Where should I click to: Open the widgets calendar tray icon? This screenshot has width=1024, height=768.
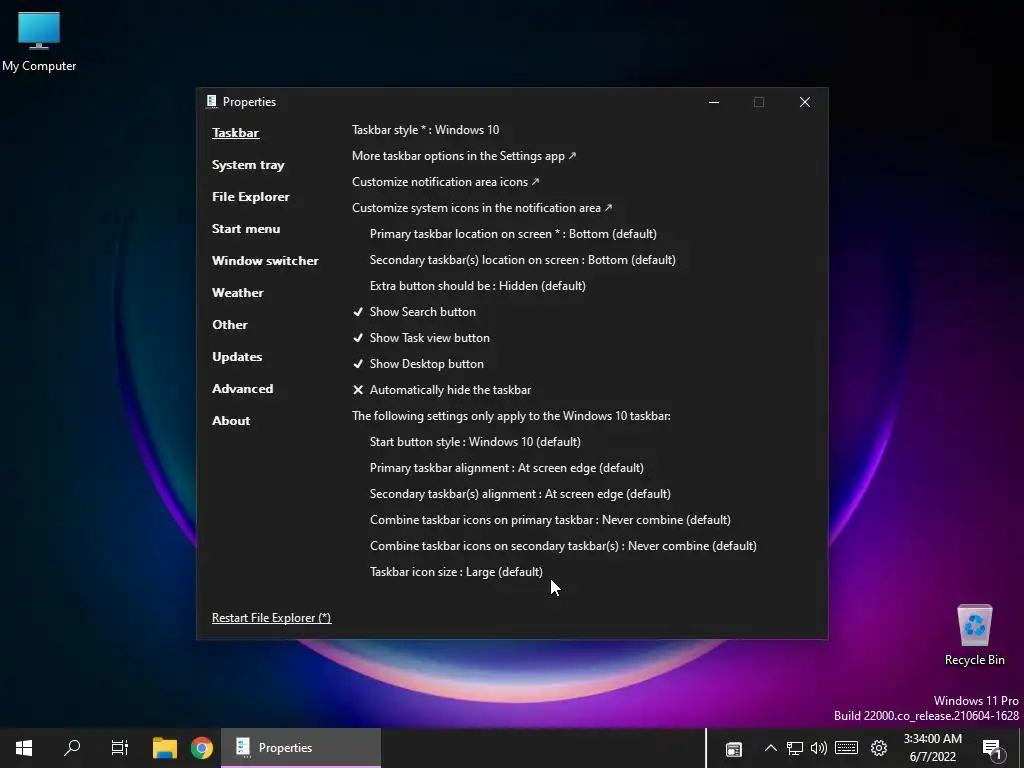pos(734,748)
